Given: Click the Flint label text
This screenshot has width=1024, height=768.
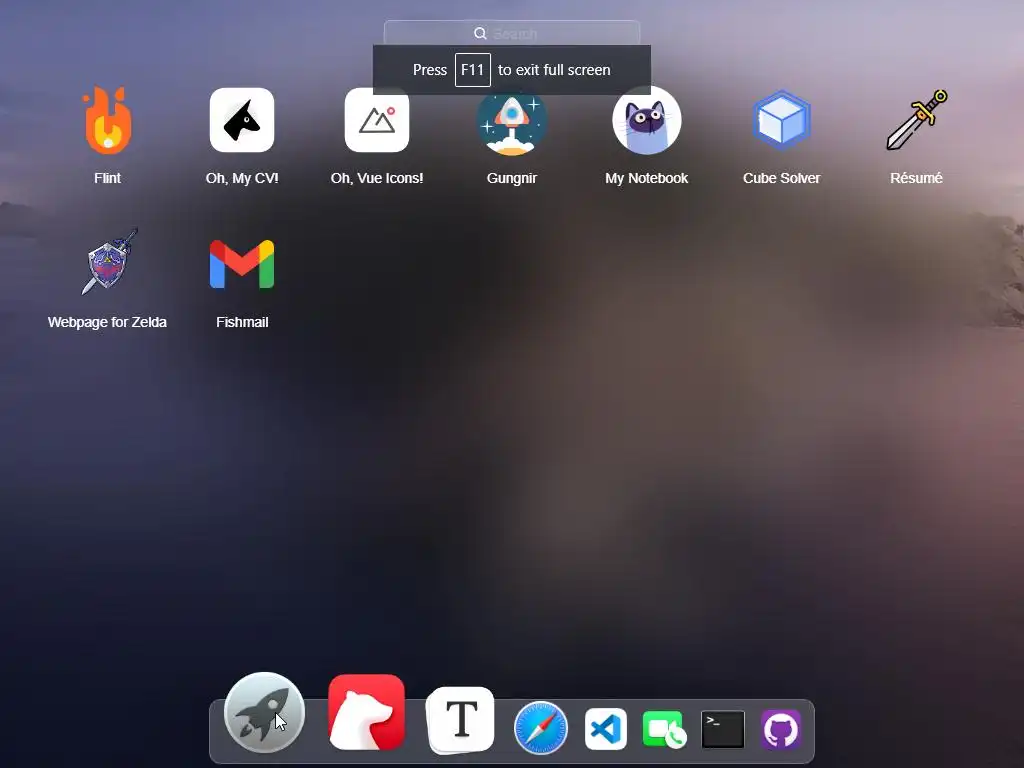Looking at the screenshot, I should point(108,178).
